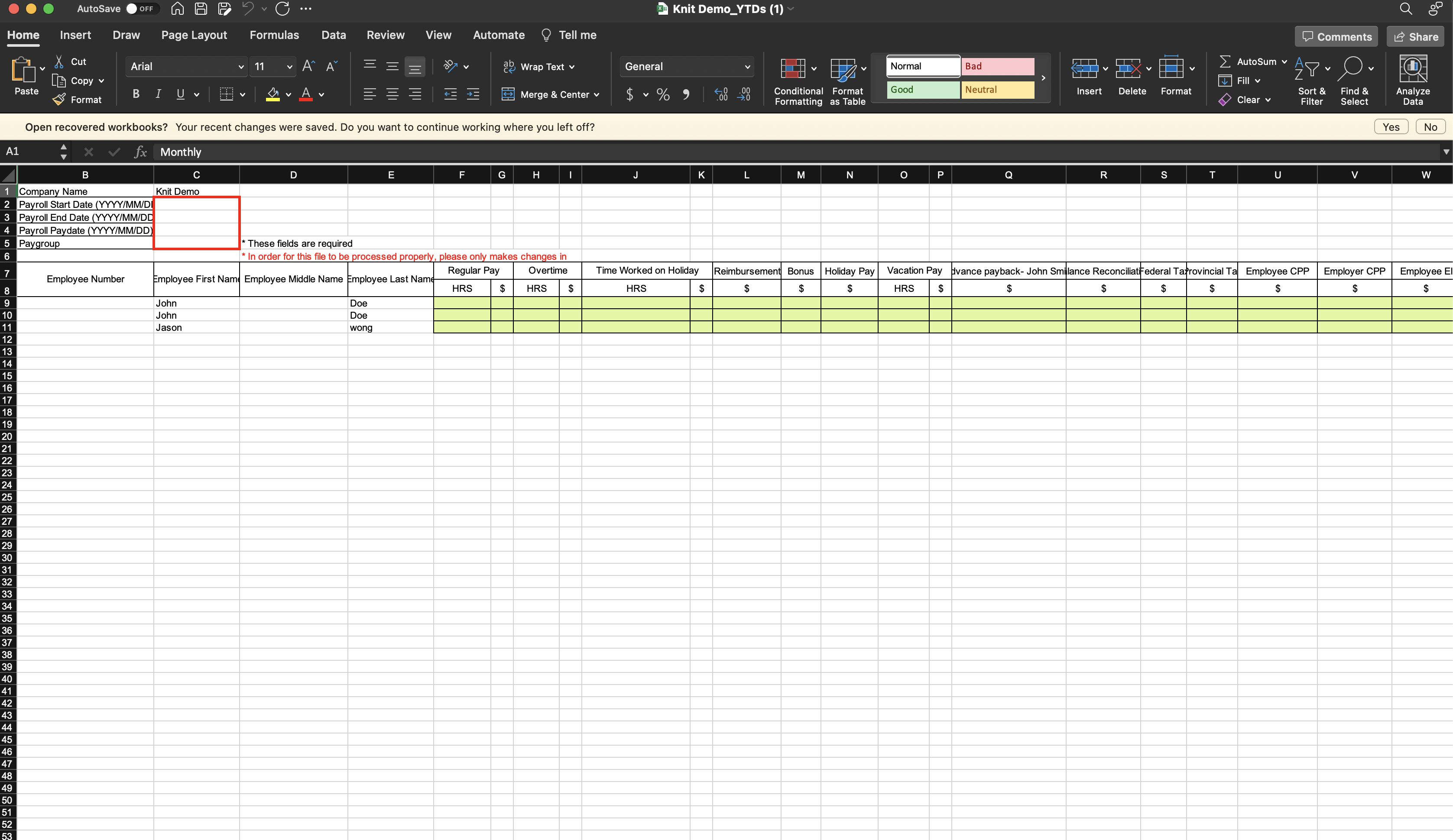Click the Conditional Formatting icon

[x=793, y=68]
